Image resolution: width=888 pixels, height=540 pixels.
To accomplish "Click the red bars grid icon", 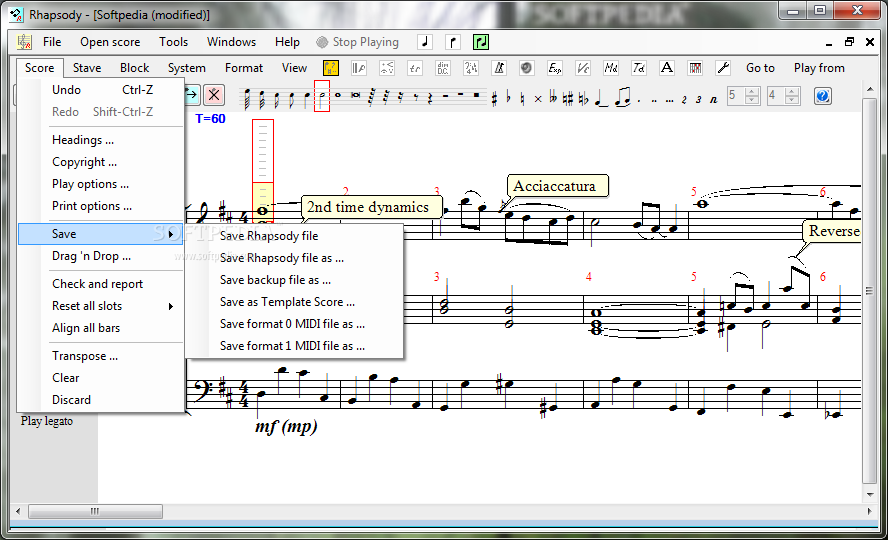I will point(695,68).
